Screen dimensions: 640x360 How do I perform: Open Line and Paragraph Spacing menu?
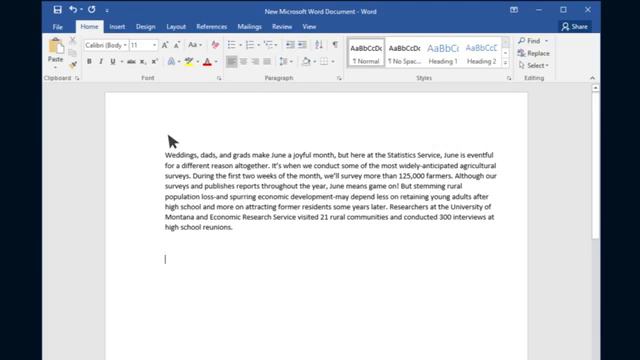tap(286, 62)
